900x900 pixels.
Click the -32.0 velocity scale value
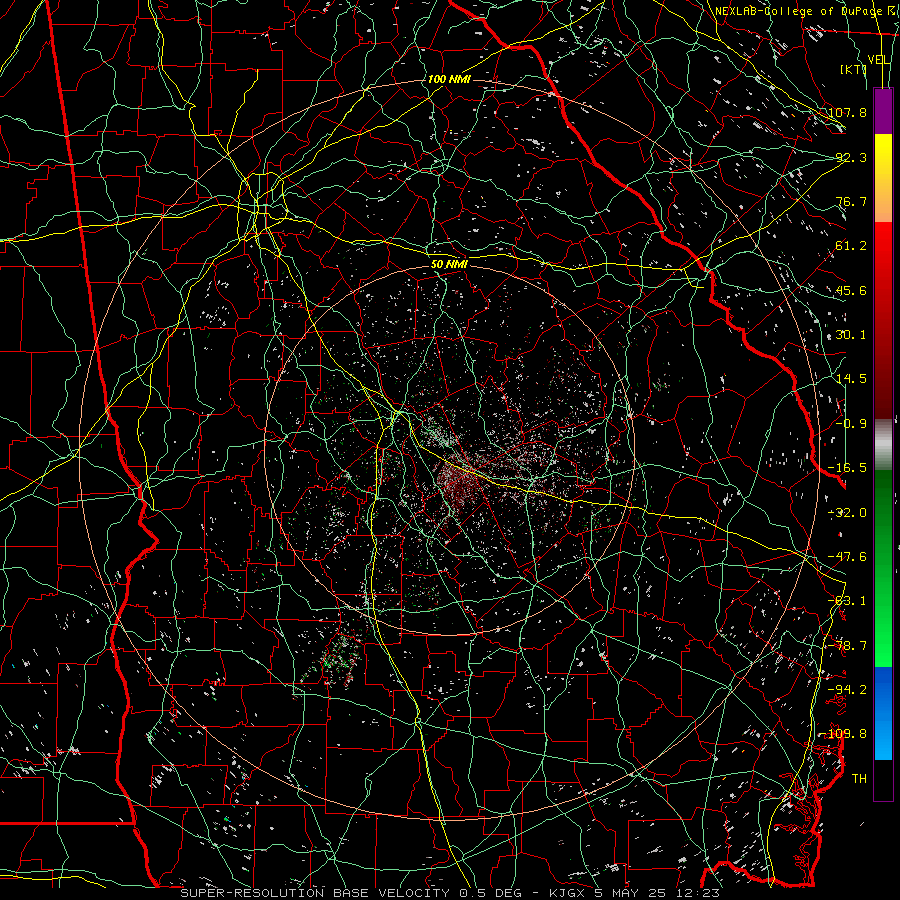pos(847,513)
